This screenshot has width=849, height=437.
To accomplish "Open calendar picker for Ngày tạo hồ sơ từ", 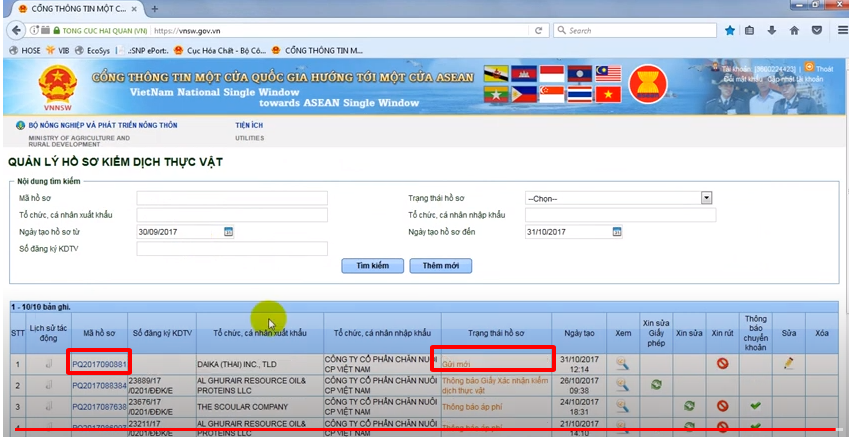I will pyautogui.click(x=228, y=232).
